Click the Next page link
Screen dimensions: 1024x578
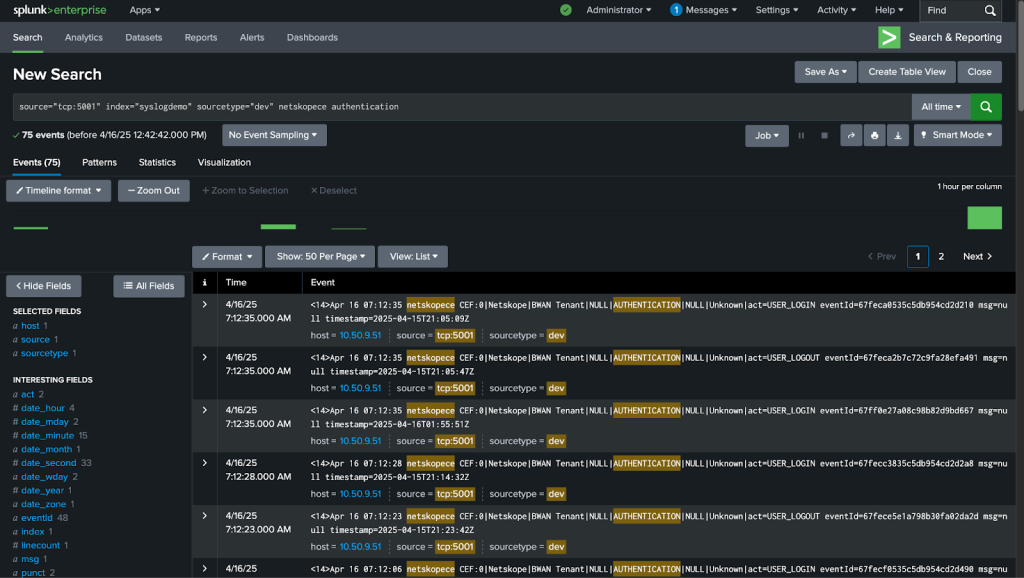point(978,257)
